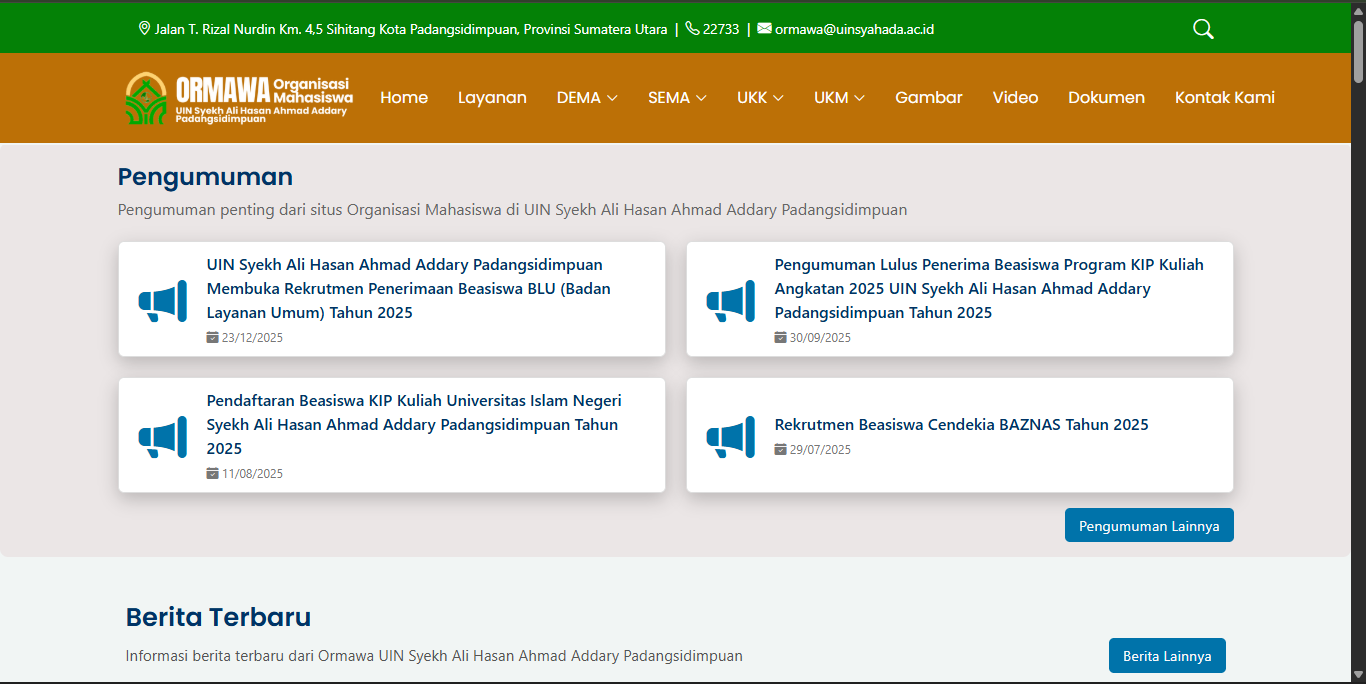Click calendar icon beside 23/12/2025
The width and height of the screenshot is (1366, 684).
pyautogui.click(x=212, y=337)
